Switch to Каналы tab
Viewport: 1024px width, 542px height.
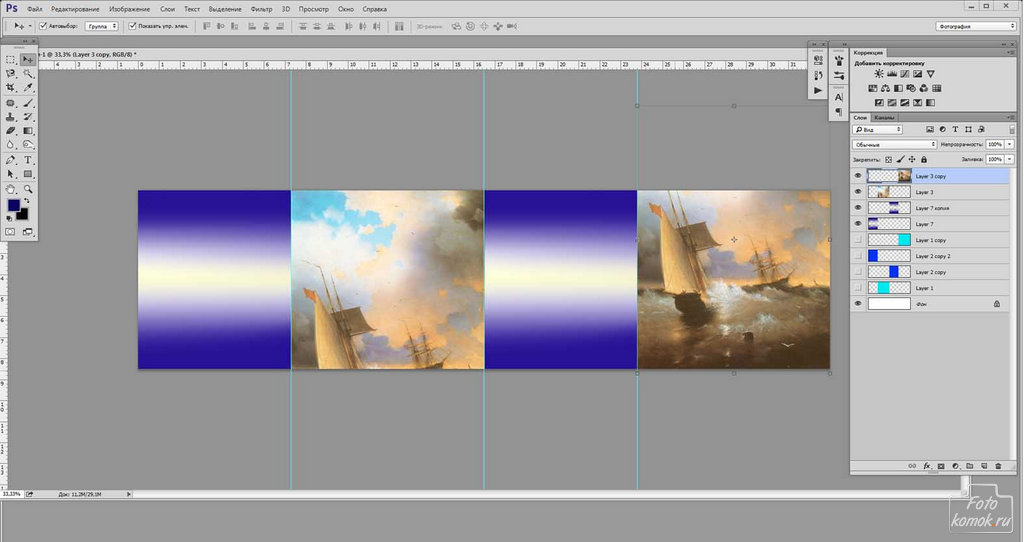pos(884,118)
